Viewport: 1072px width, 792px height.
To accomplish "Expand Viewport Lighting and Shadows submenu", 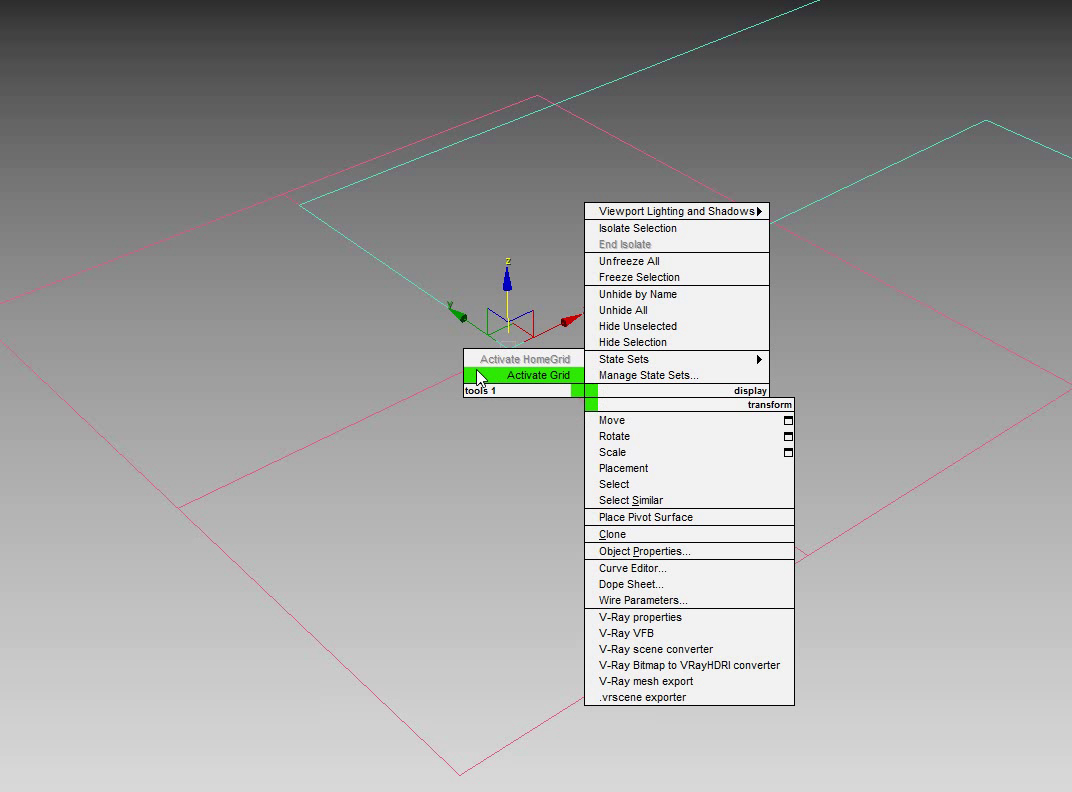I will pyautogui.click(x=677, y=211).
